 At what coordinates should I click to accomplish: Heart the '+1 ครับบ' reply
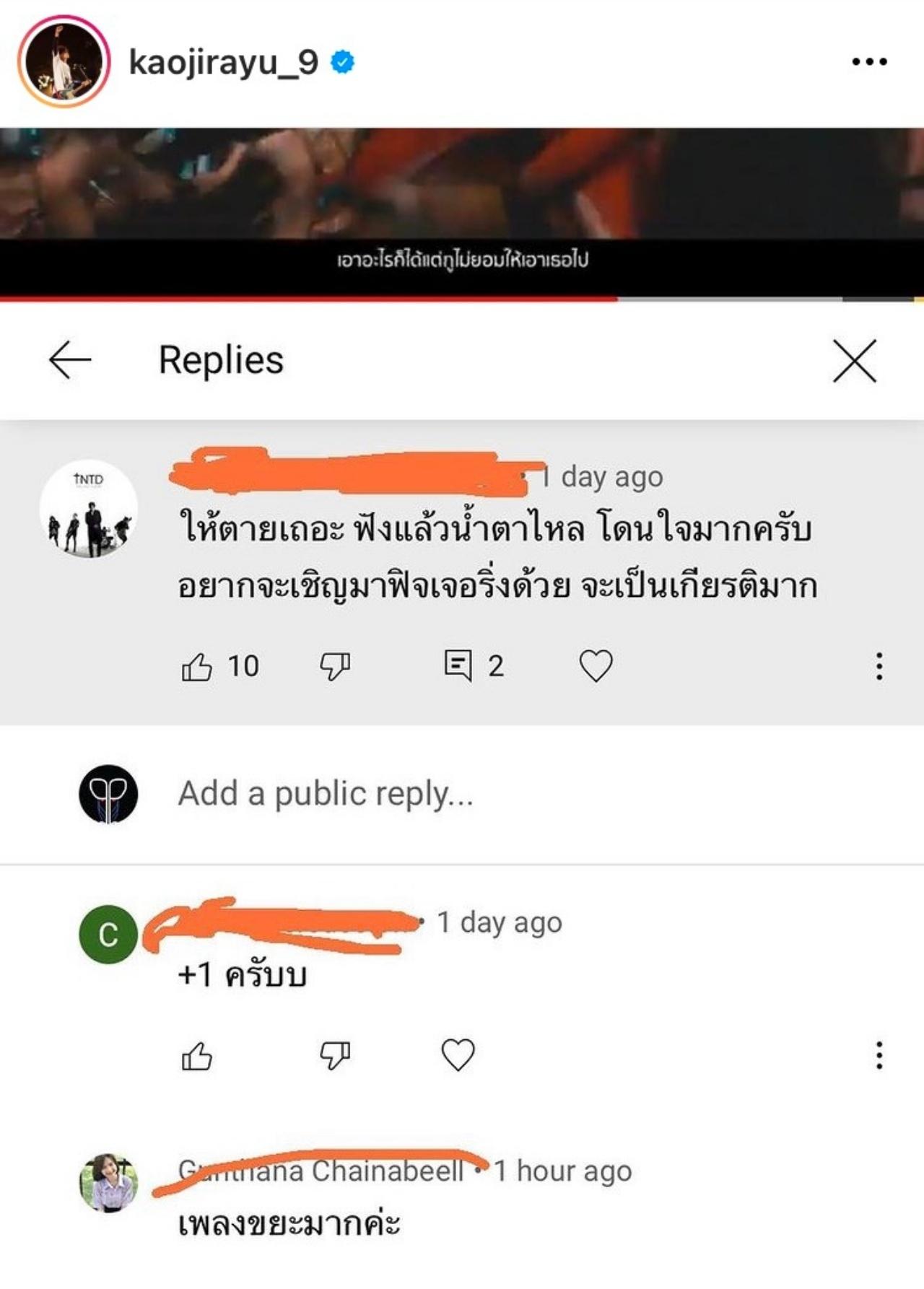458,1055
